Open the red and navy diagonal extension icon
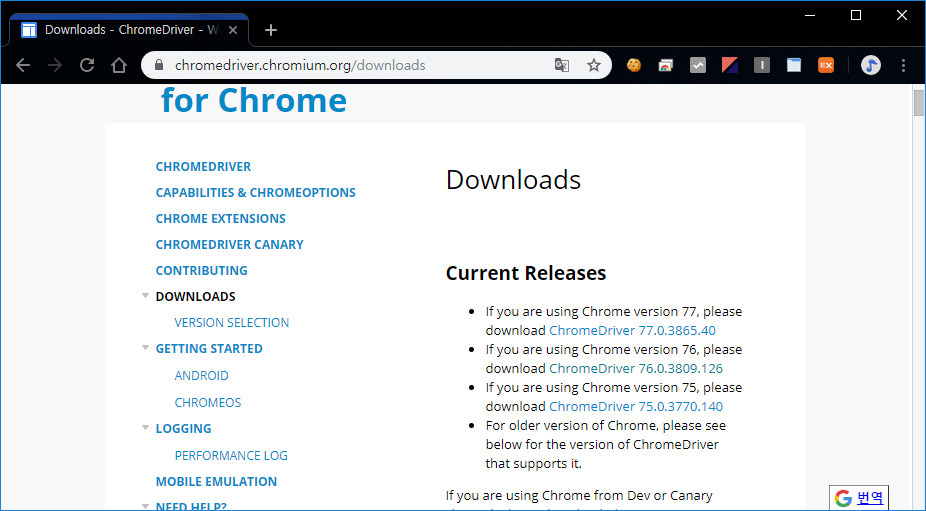This screenshot has height=511, width=926. (730, 65)
